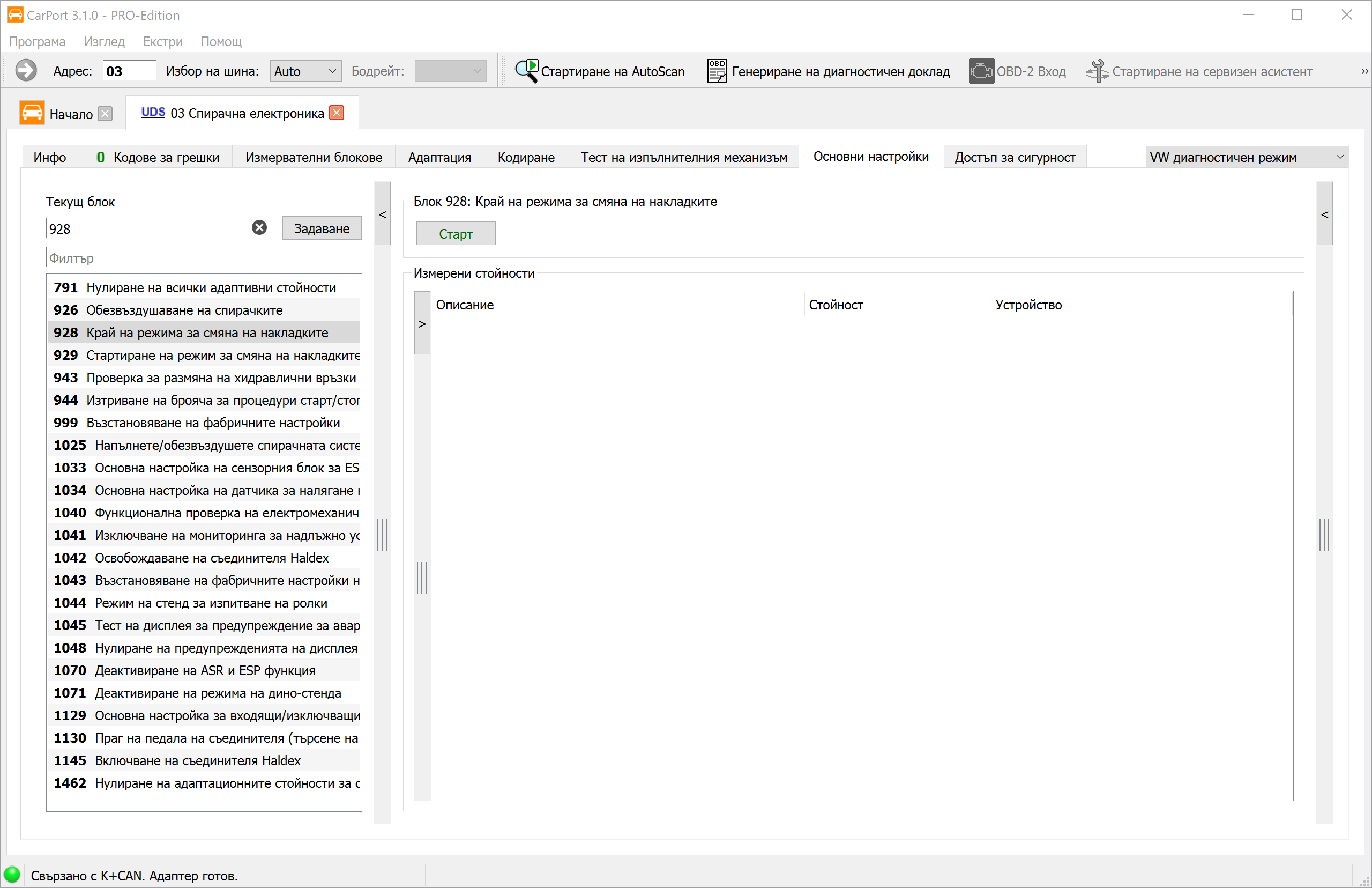Select block 1044 Режим на стенд за ролки

point(205,602)
